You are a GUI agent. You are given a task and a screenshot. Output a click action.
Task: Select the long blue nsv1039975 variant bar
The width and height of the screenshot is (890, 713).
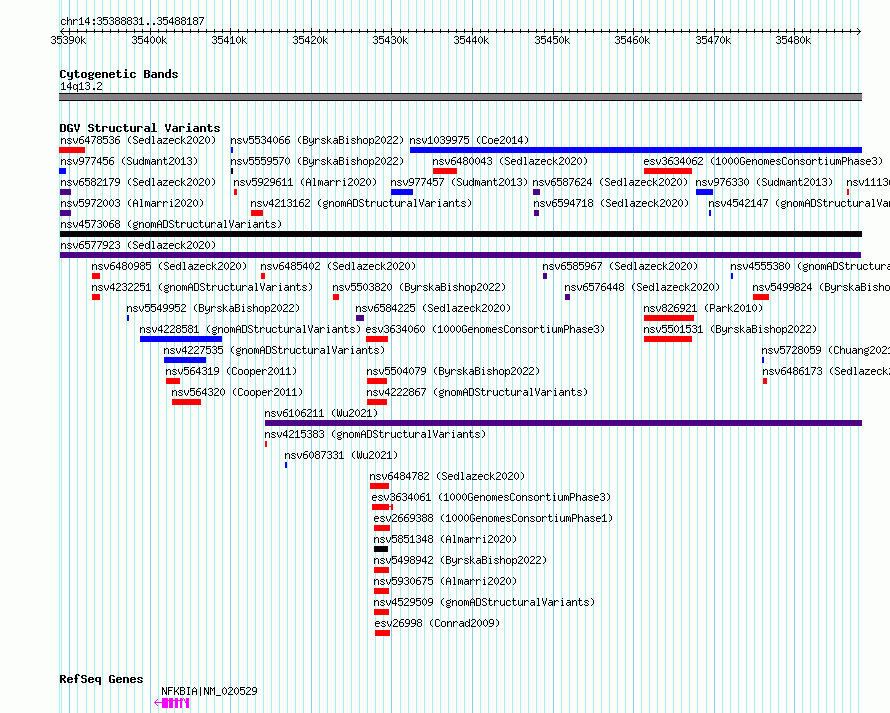pyautogui.click(x=636, y=150)
